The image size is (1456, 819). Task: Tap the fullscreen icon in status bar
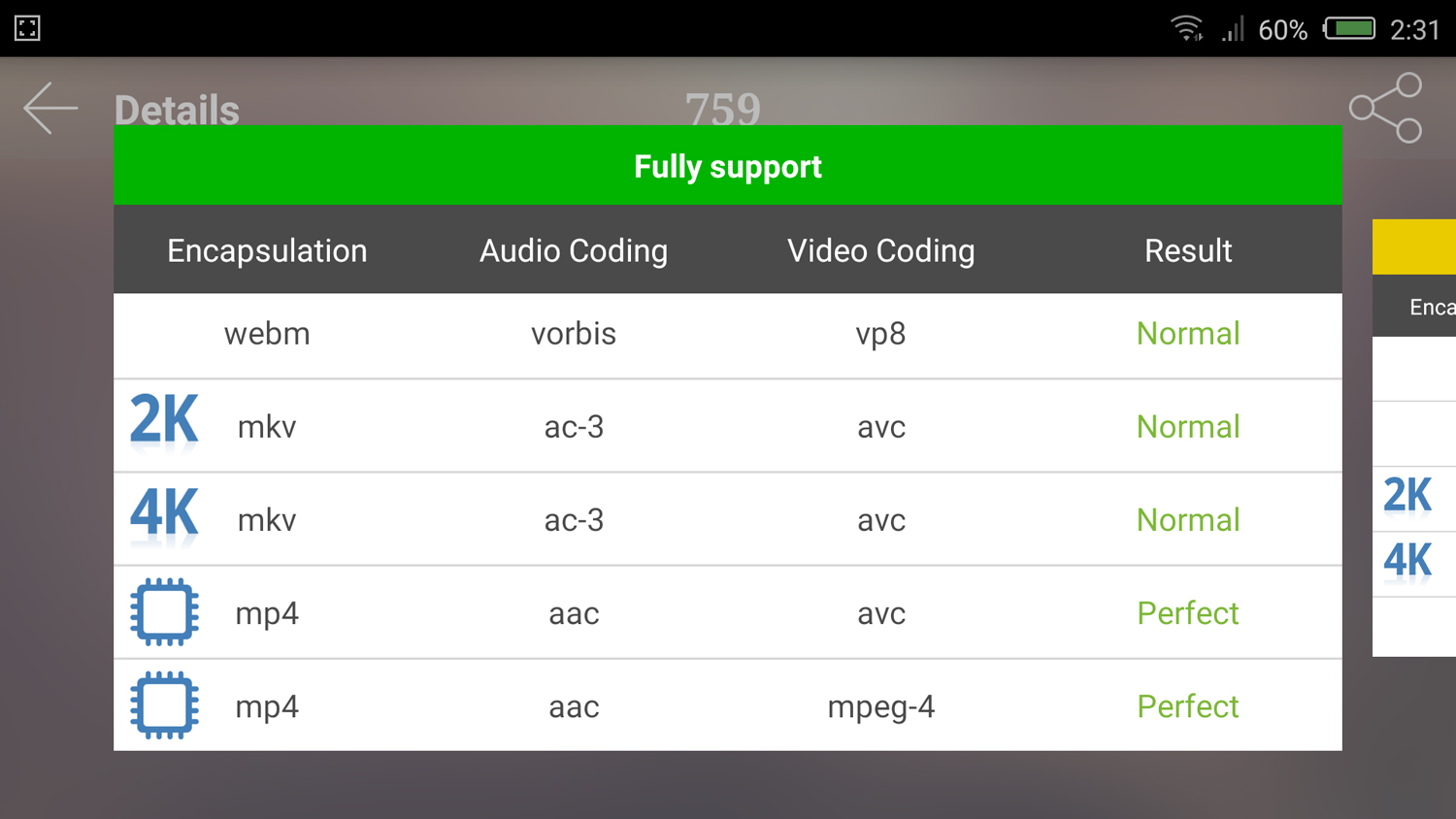(x=27, y=28)
